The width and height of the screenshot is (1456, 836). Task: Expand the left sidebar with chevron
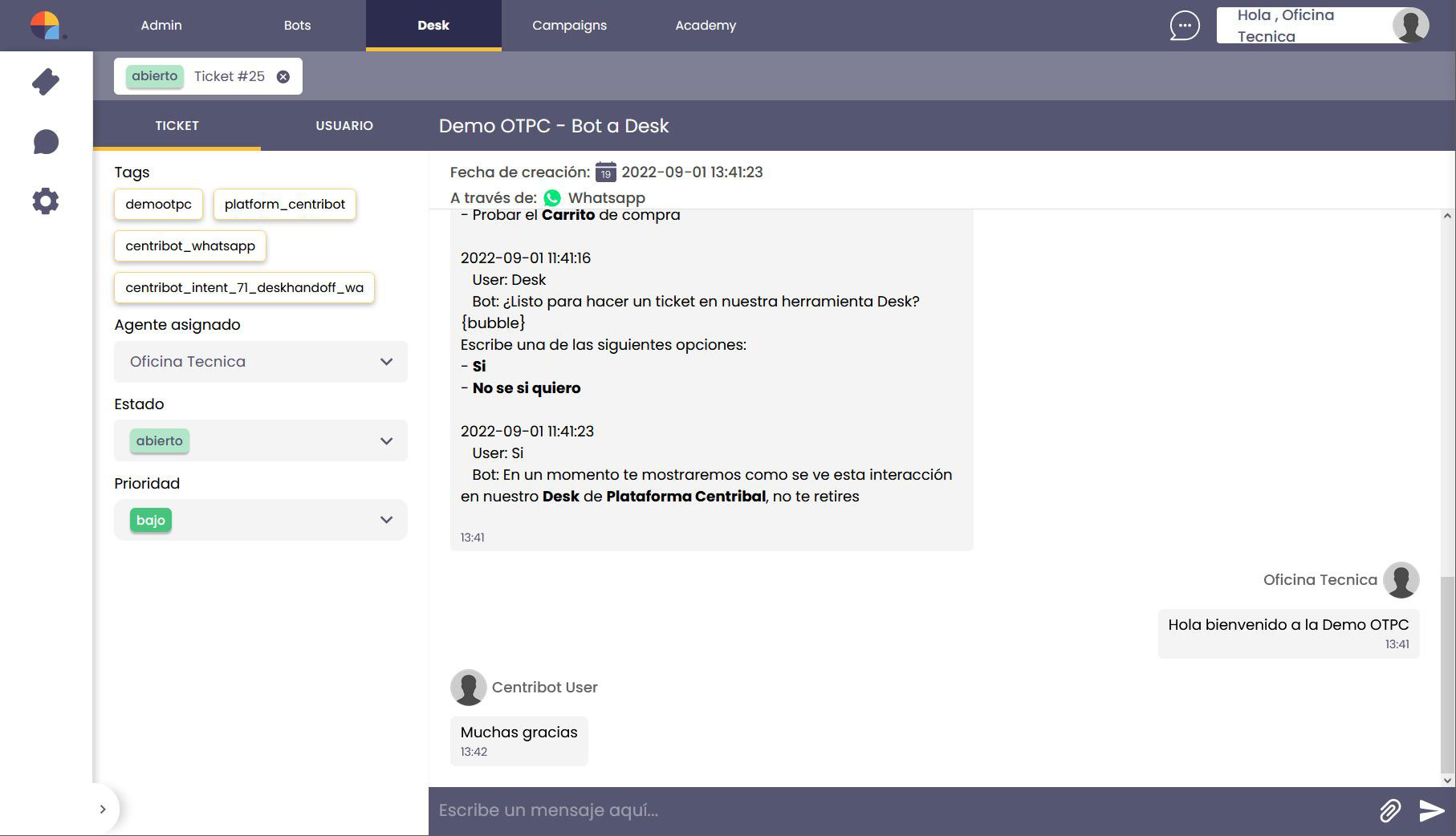(103, 809)
